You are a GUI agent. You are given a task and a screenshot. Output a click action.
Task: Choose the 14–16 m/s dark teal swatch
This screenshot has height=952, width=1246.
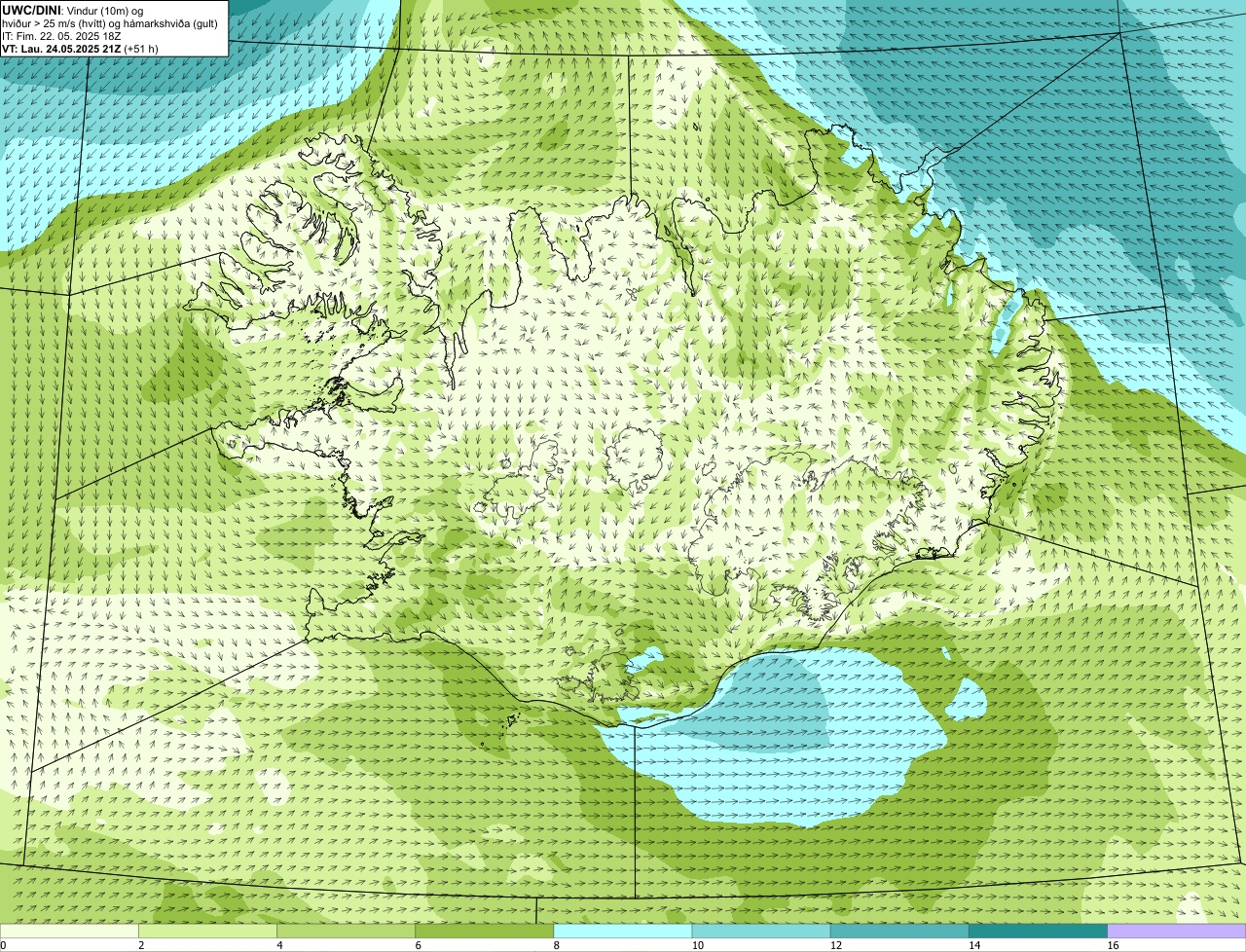click(x=1038, y=931)
